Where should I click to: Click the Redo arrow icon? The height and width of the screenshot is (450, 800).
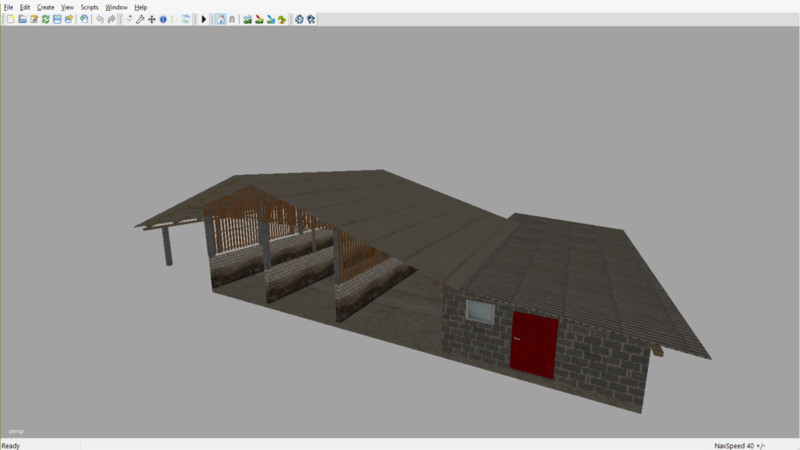[111, 19]
